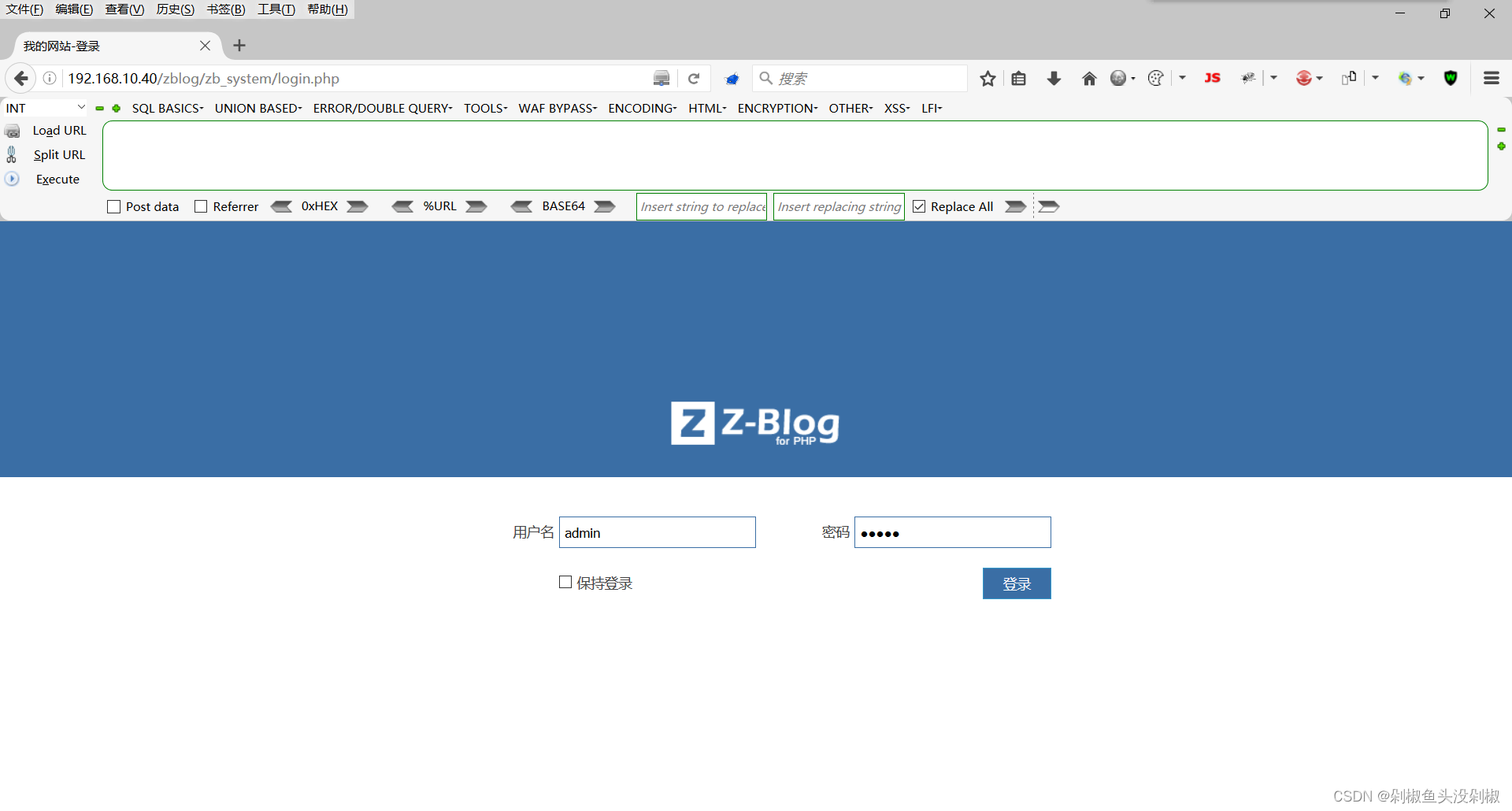Click the red globe extension icon
Screen dimensions: 1512x811
1304,78
